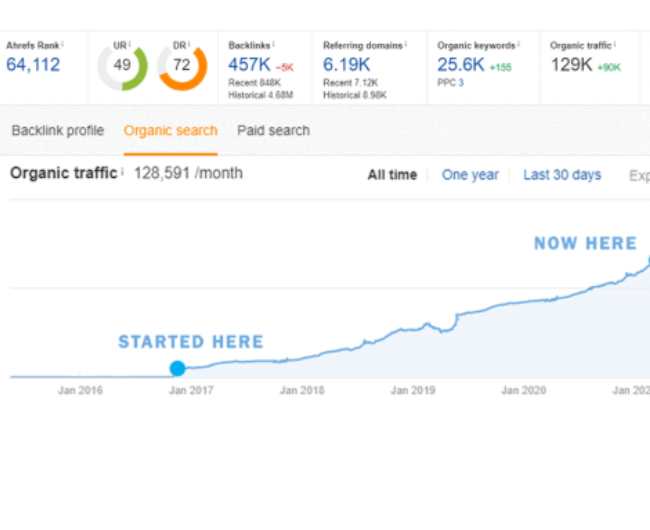
Task: Open the 25.6K organic keywords figure
Action: [x=459, y=65]
